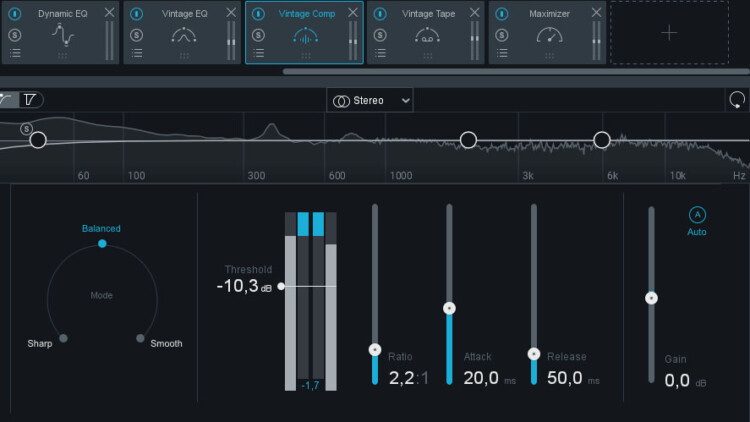Edit the Gain value 0,0 dB
This screenshot has width=750, height=422.
pyautogui.click(x=685, y=381)
